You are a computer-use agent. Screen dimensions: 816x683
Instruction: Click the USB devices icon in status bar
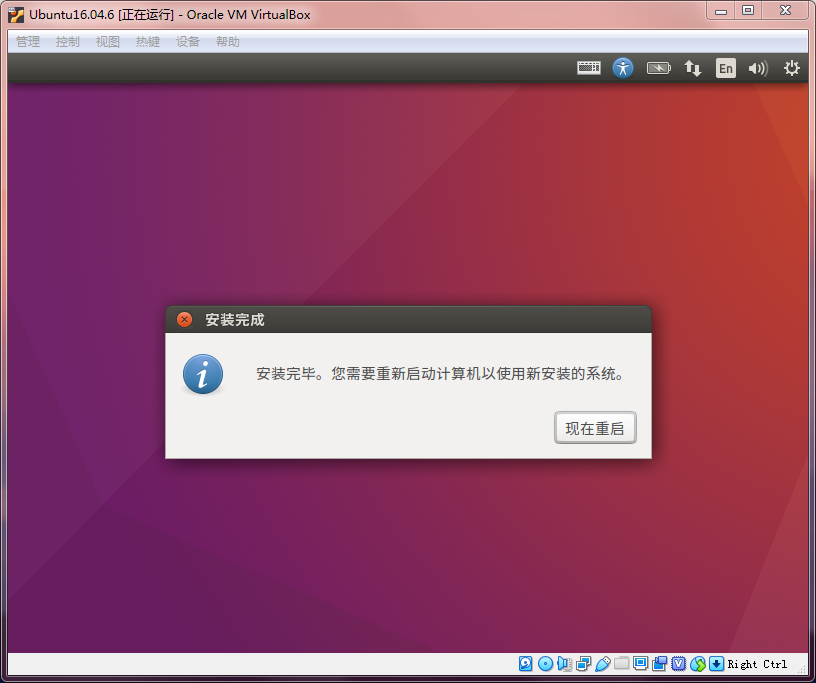click(603, 664)
